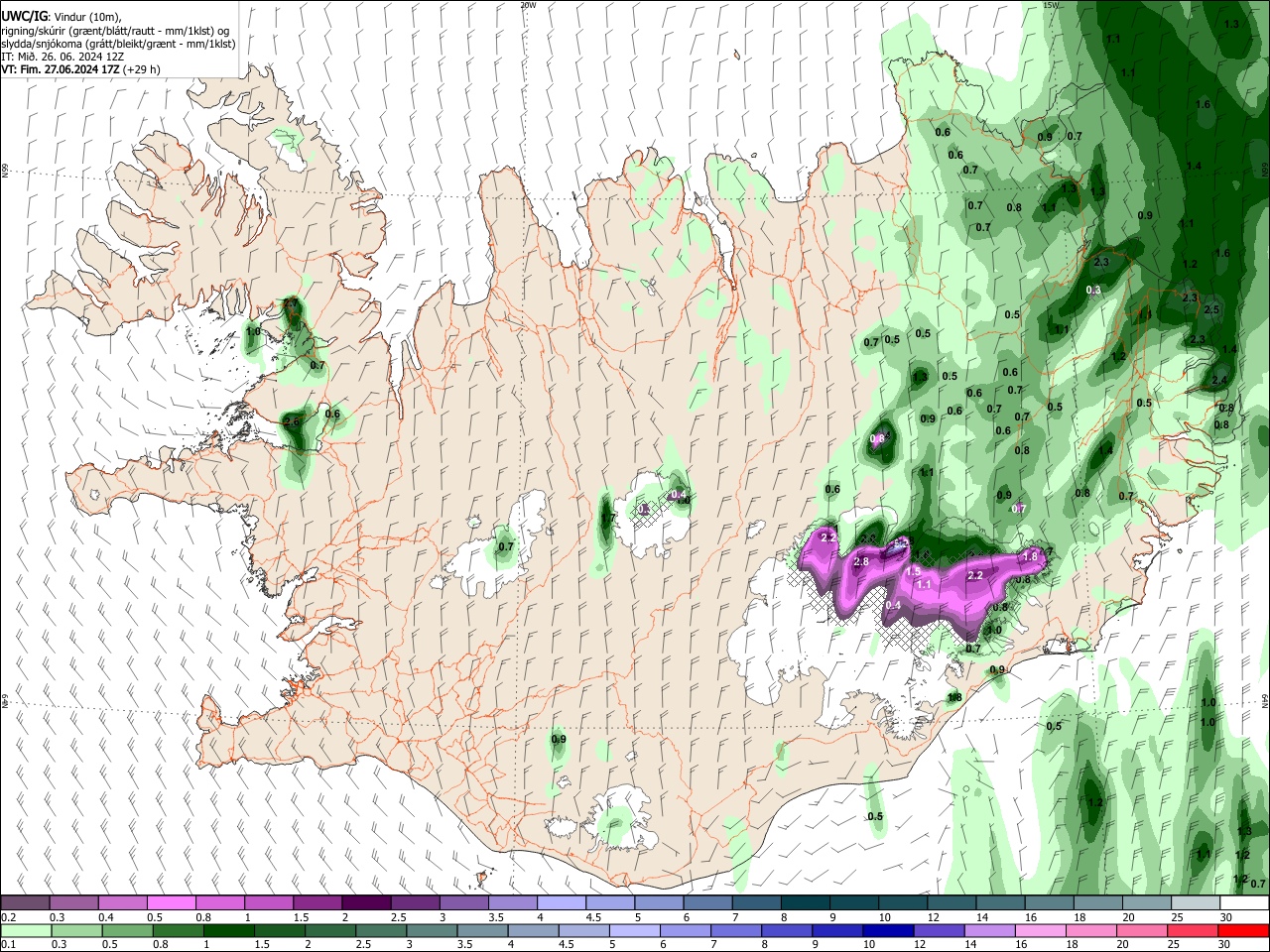Pick the bright red 30+ swatch in rain scale
The image size is (1270, 952).
pos(1241,930)
